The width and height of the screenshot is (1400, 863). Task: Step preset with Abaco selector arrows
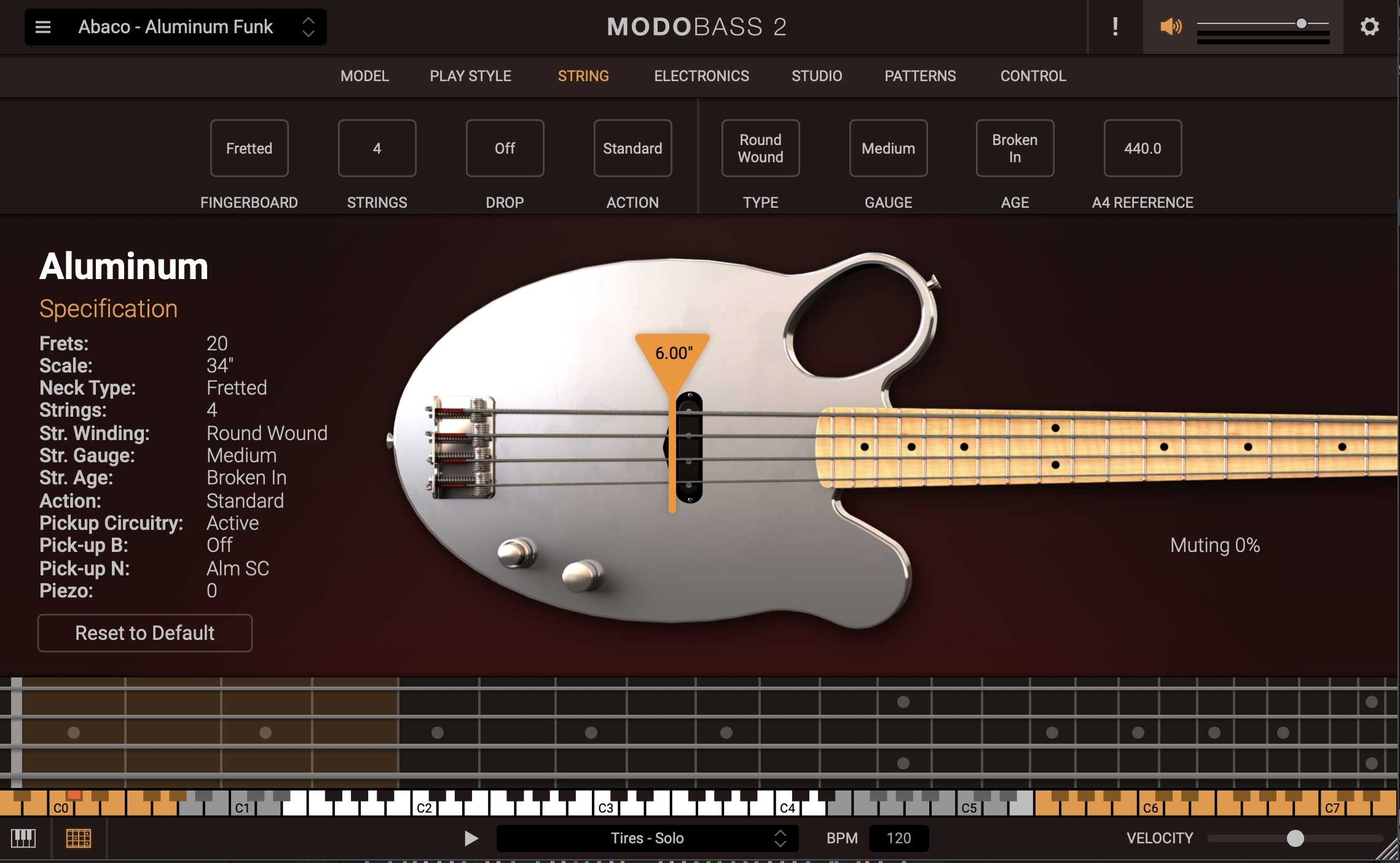click(x=309, y=27)
